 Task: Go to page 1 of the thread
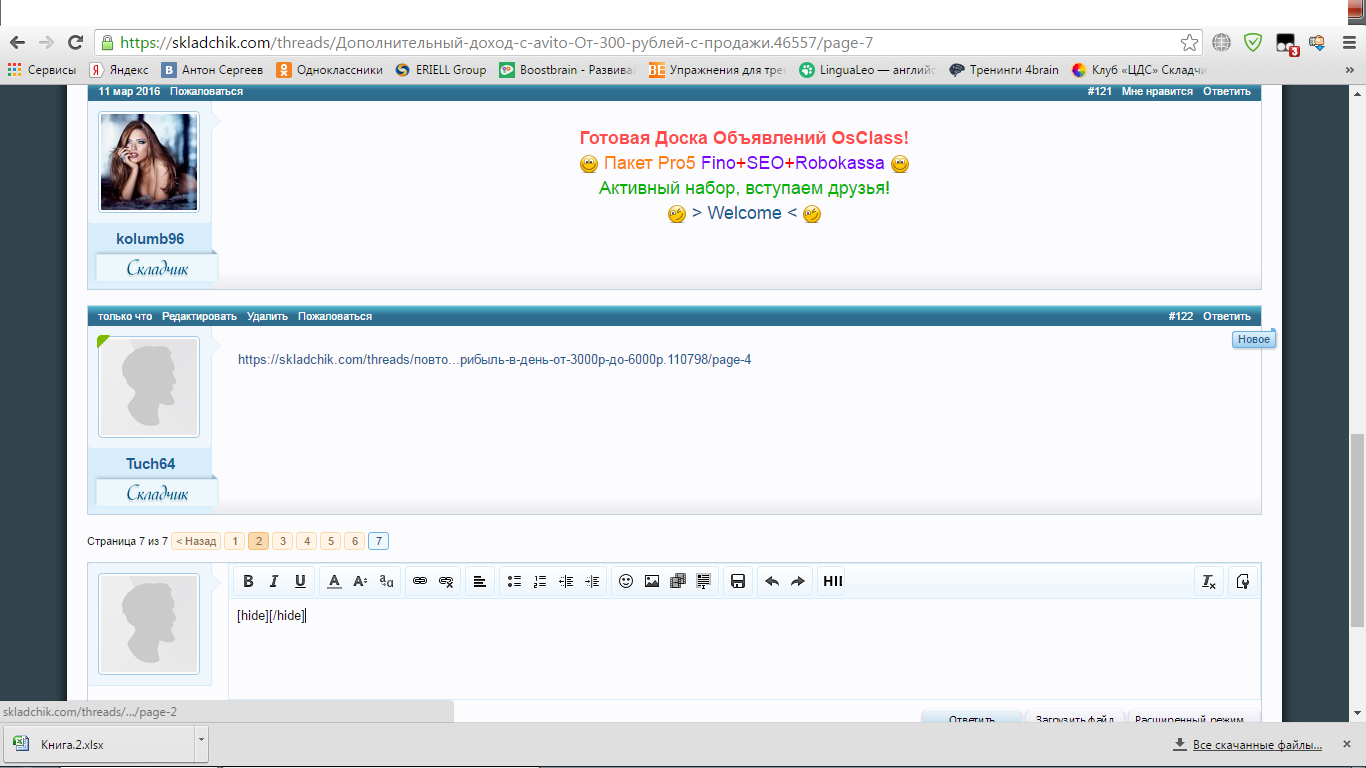[233, 541]
